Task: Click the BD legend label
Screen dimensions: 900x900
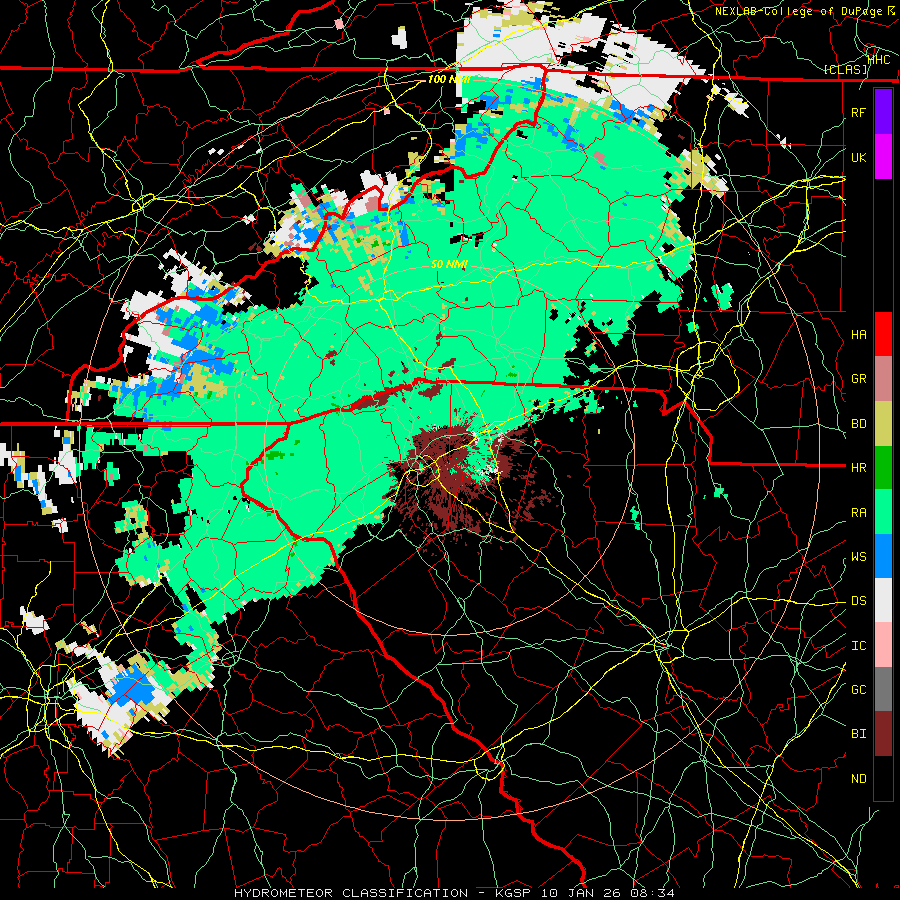Action: 859,424
